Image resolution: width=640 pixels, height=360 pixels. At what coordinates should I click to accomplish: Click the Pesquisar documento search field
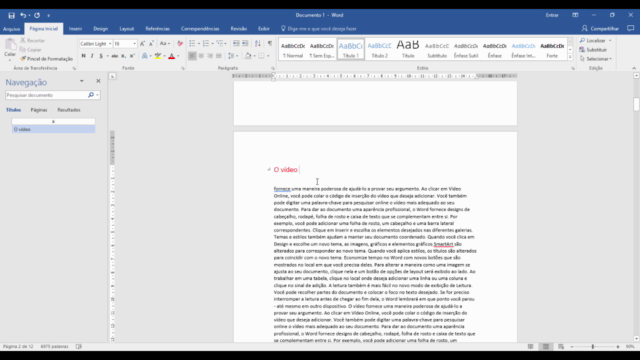(x=47, y=95)
